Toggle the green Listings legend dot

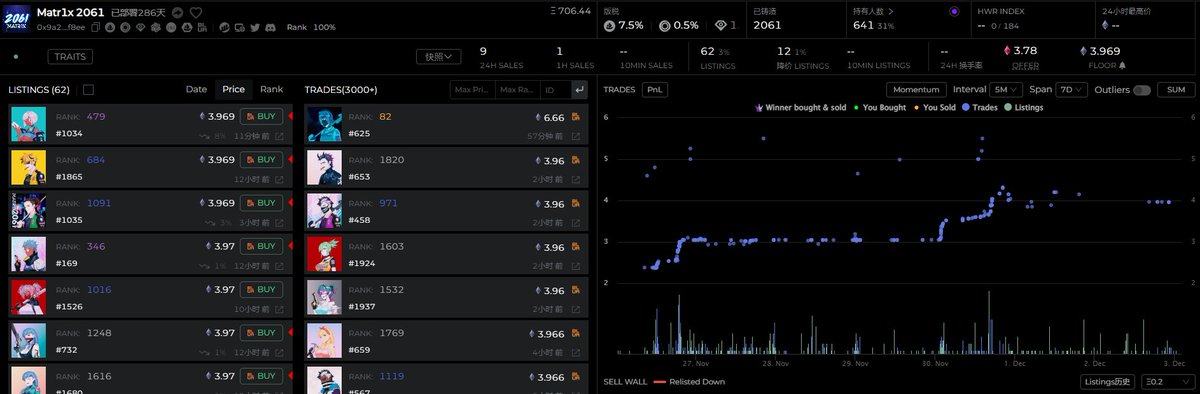[x=1007, y=107]
